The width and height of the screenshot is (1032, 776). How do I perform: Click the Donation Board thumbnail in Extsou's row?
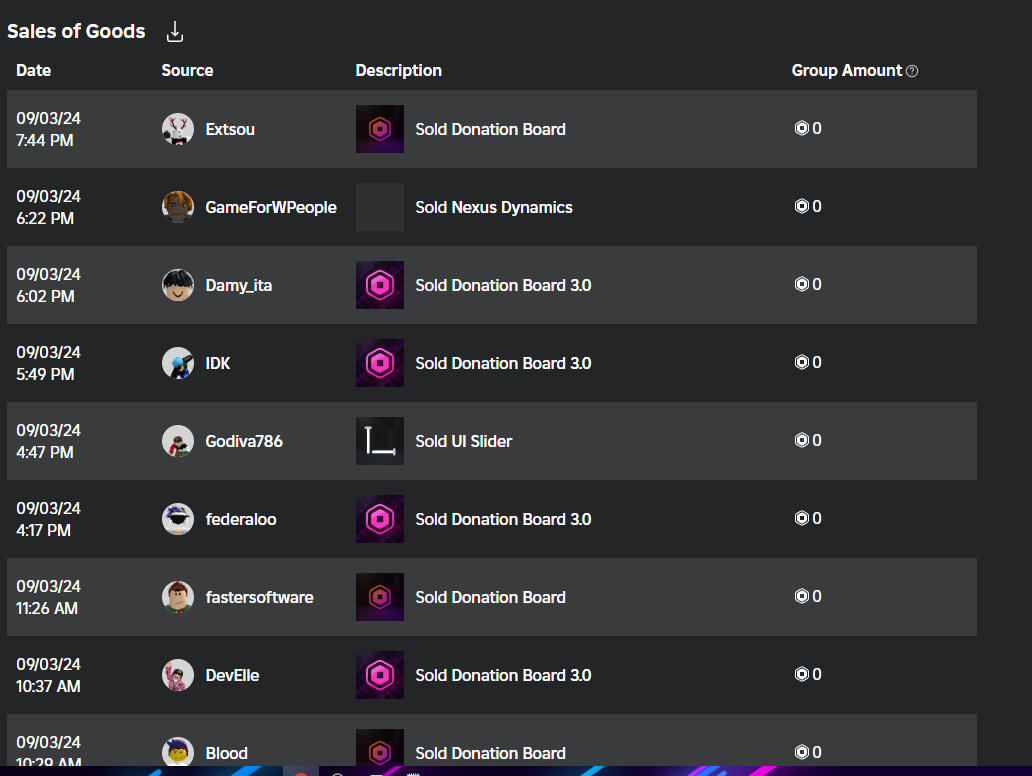(x=380, y=129)
